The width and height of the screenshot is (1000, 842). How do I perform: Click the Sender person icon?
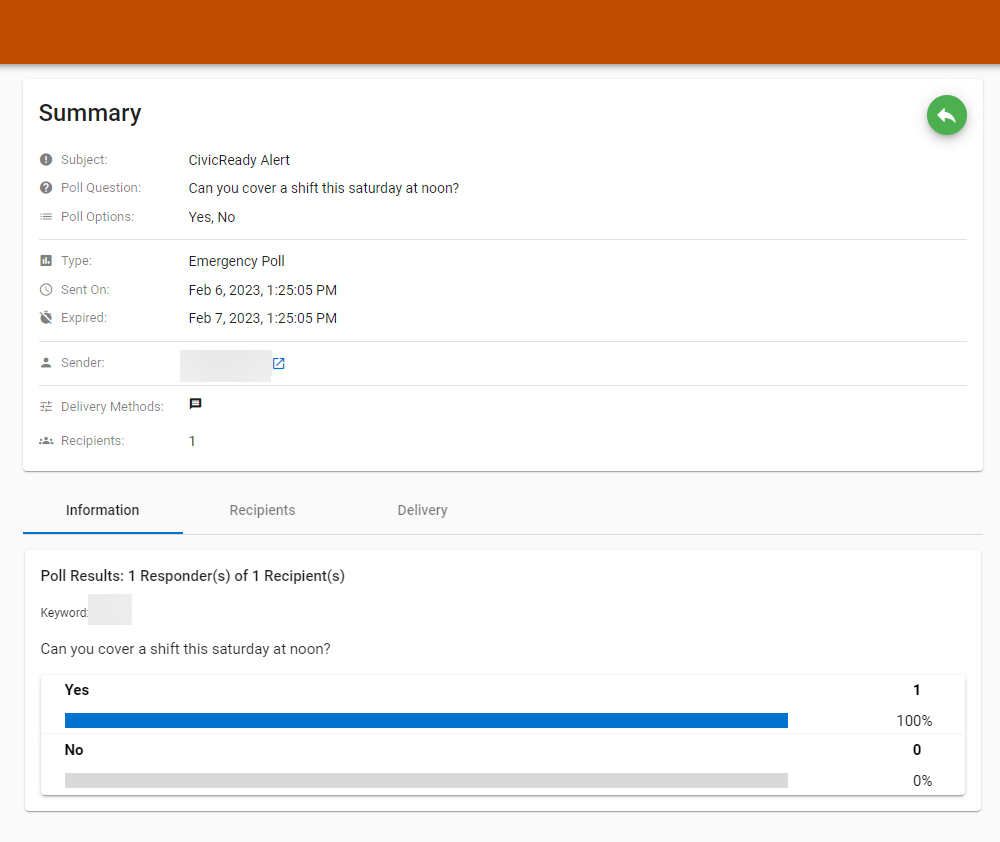46,362
